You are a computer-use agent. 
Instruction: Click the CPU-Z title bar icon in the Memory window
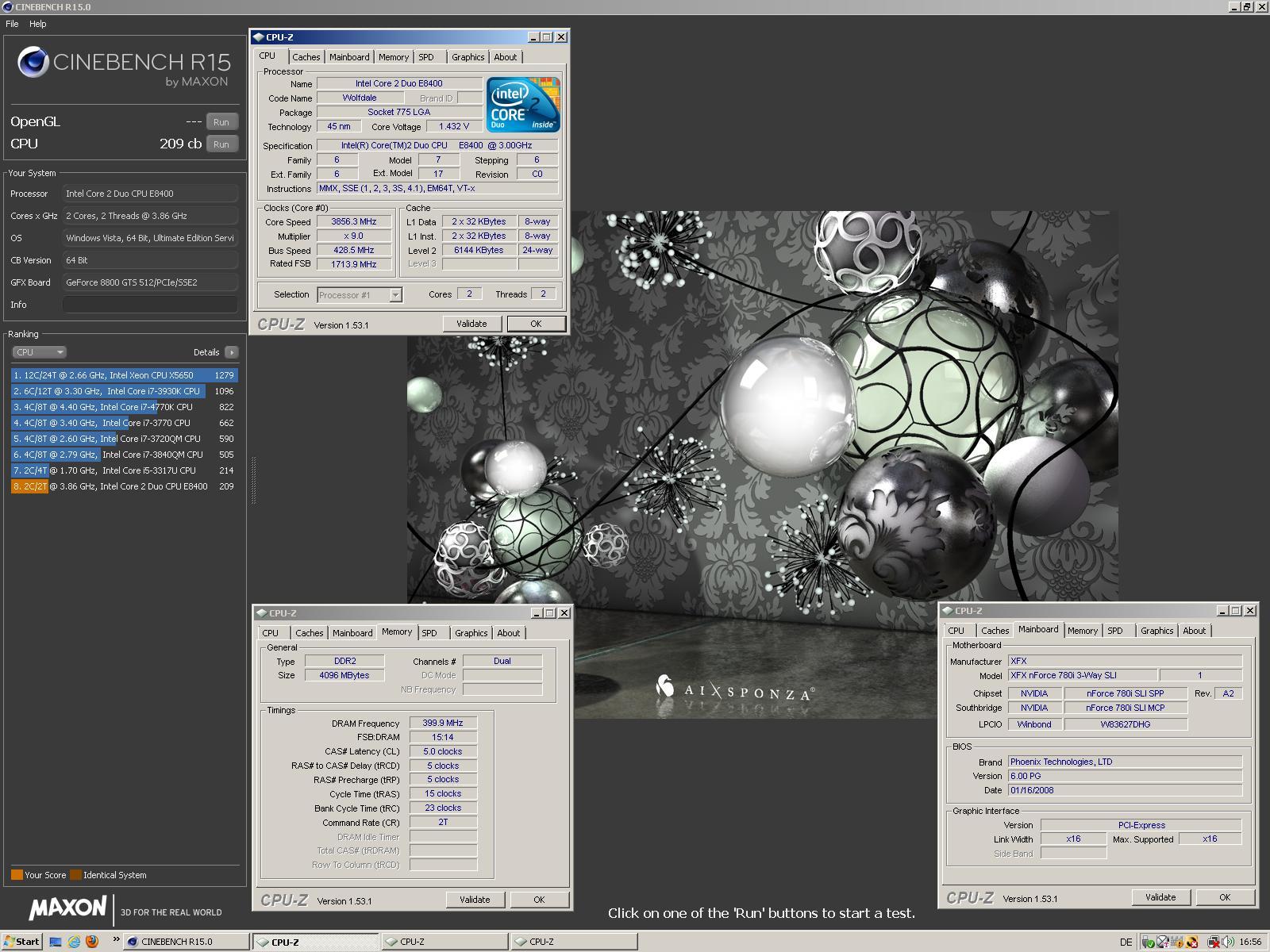coord(261,613)
